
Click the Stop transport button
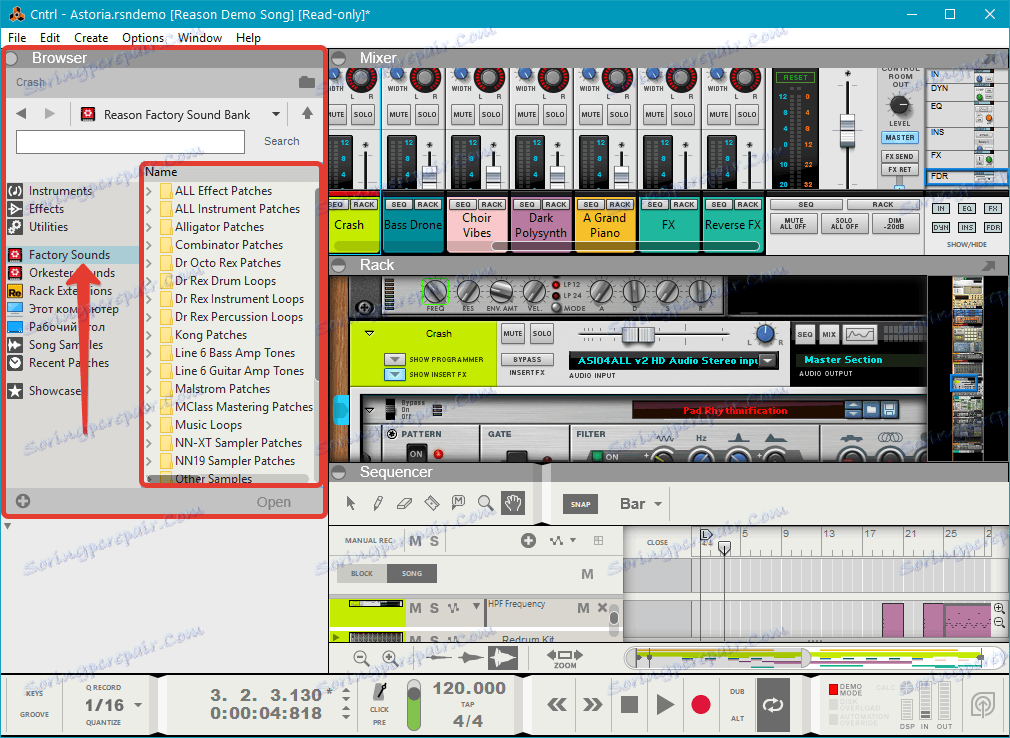point(629,704)
